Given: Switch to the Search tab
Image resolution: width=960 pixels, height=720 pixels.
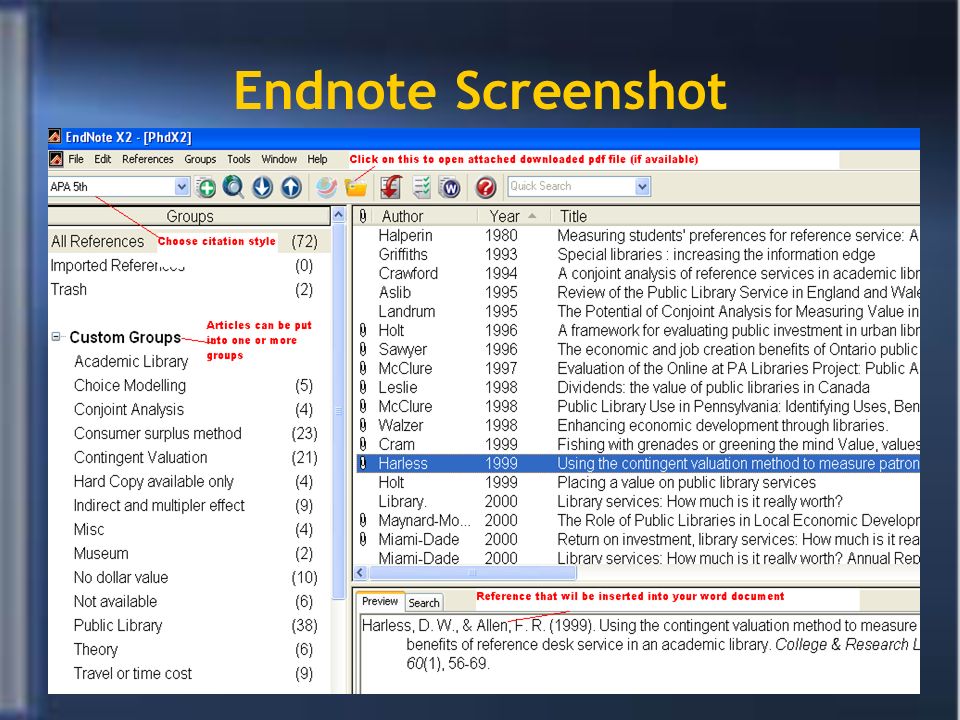Looking at the screenshot, I should (424, 602).
